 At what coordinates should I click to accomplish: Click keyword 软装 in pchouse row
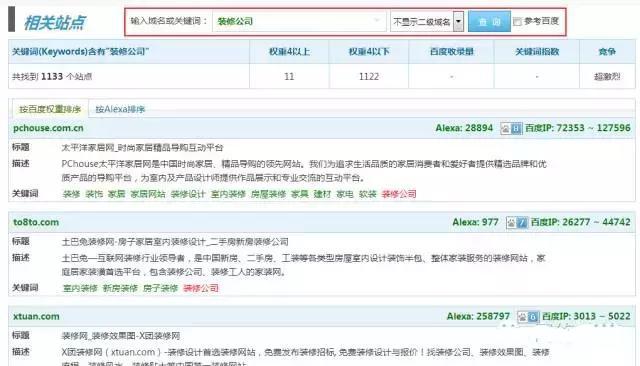[367, 194]
